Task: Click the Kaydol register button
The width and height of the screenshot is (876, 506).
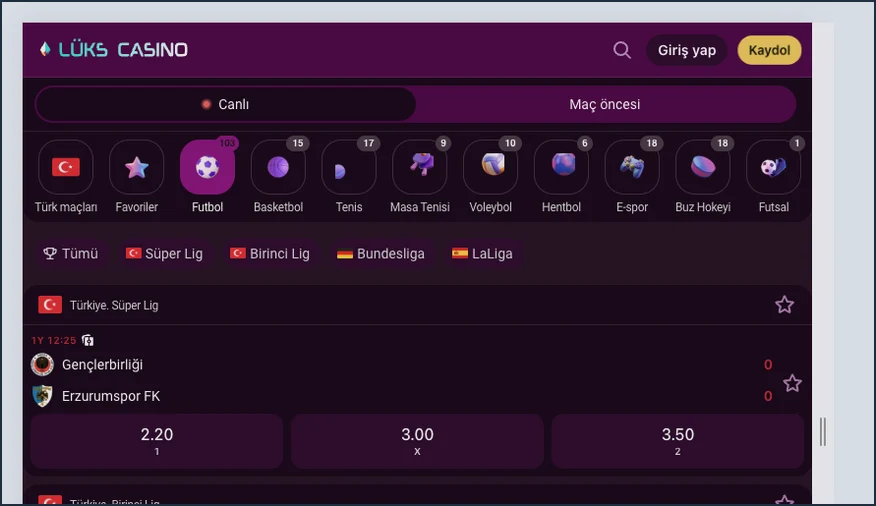Action: coord(769,50)
